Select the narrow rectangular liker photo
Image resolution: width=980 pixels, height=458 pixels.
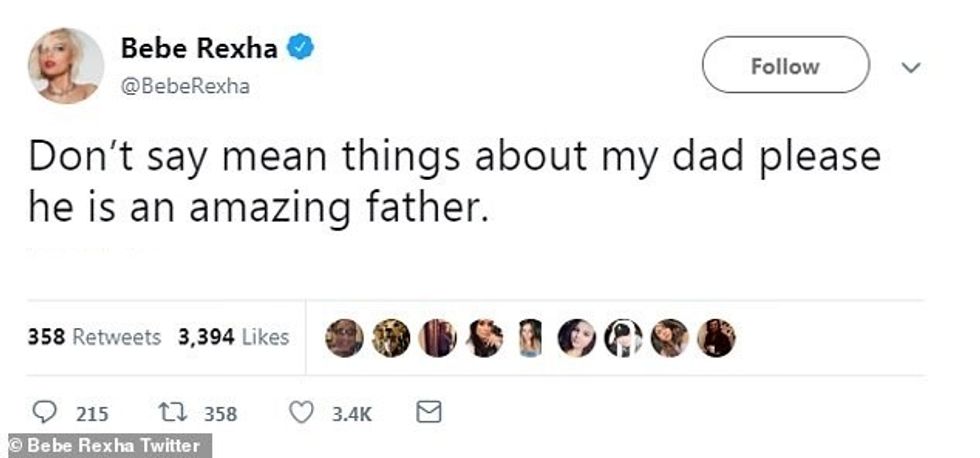(x=530, y=339)
